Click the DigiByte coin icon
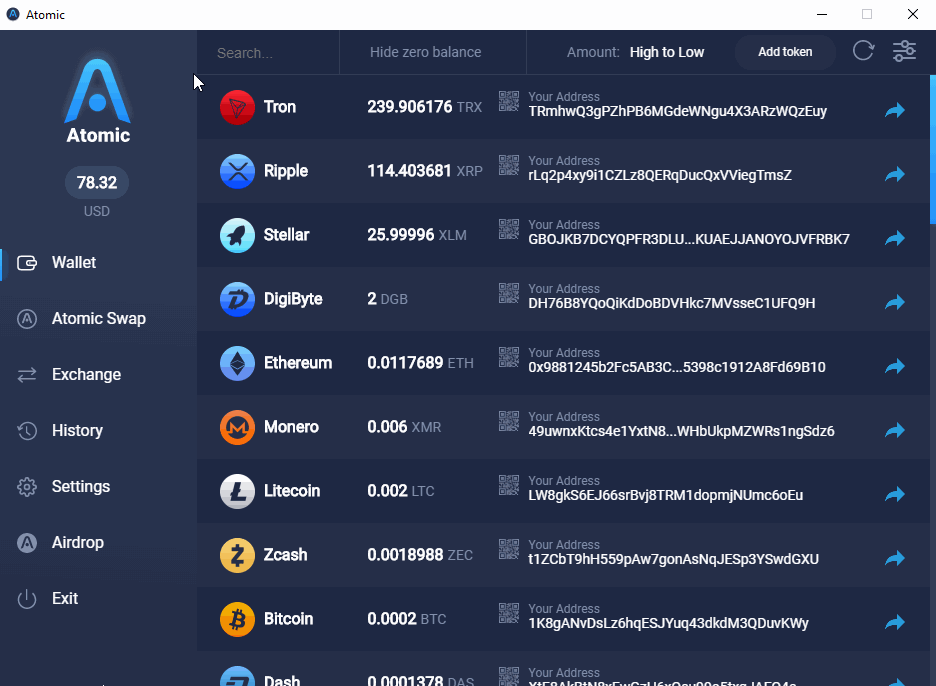 tap(237, 299)
